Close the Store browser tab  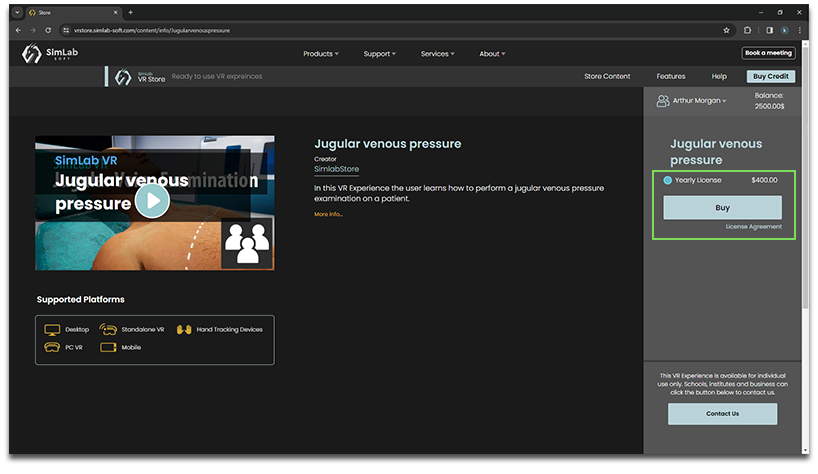(x=115, y=13)
